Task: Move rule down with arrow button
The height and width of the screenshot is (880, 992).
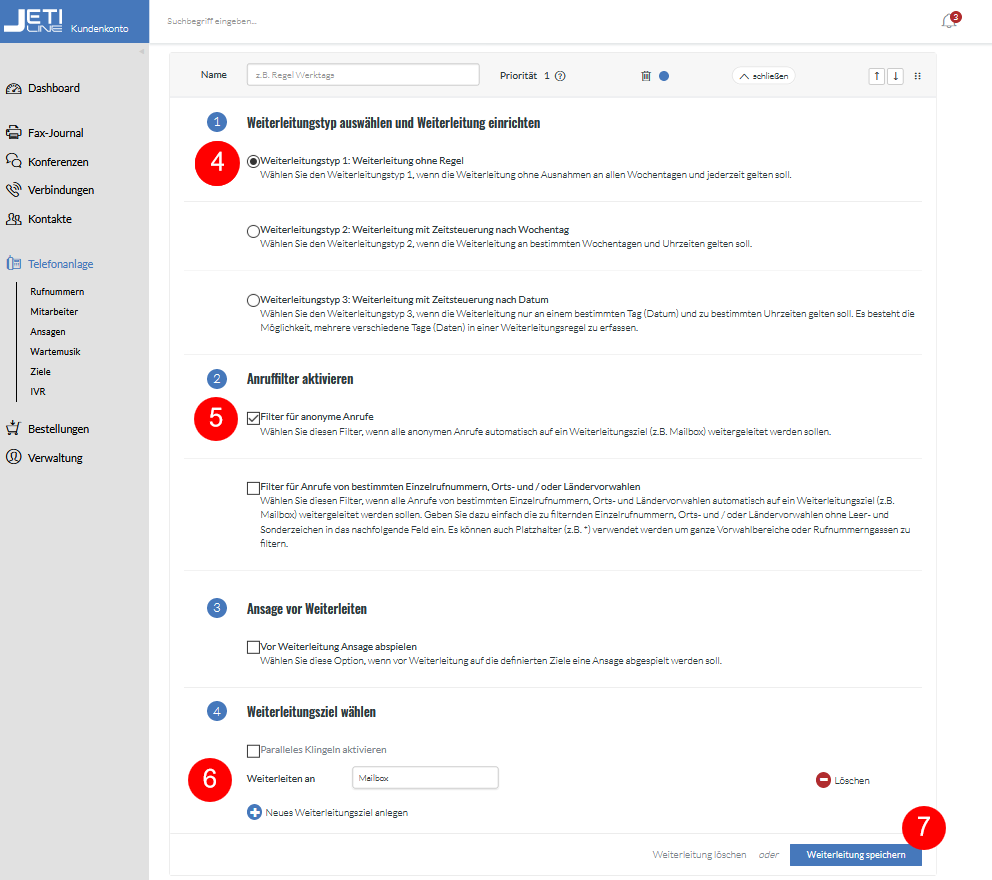Action: tap(895, 76)
